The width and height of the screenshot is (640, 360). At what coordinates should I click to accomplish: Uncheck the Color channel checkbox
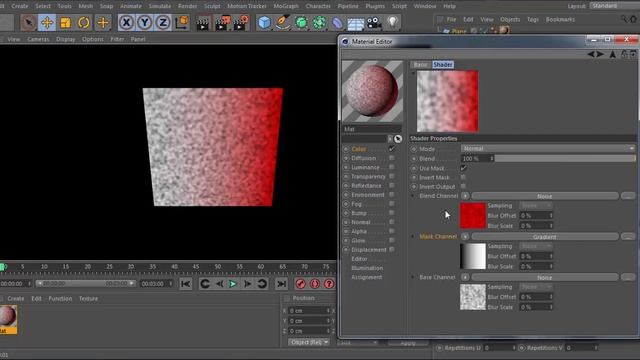point(392,149)
